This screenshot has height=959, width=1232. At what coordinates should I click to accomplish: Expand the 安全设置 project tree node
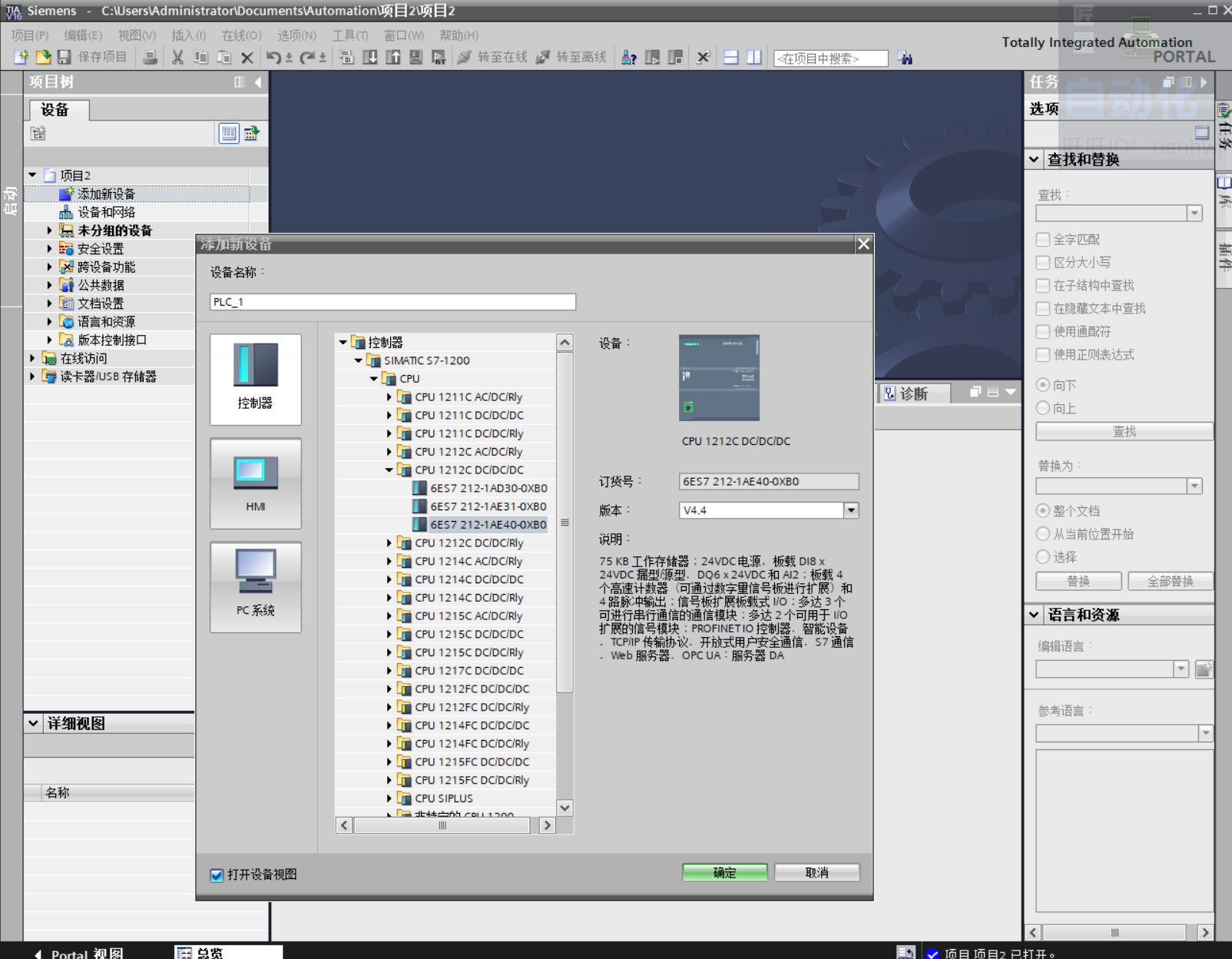49,248
